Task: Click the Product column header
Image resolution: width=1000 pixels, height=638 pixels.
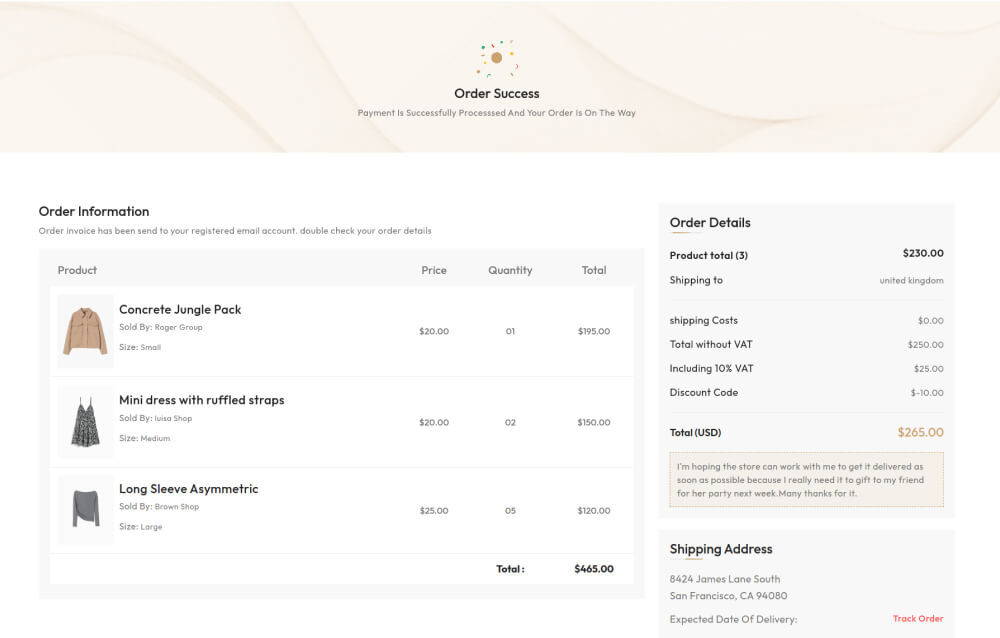Action: point(77,270)
